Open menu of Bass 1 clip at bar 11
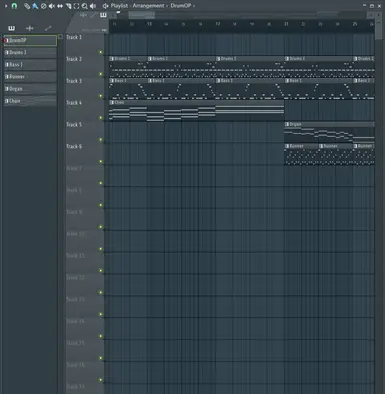Screen dimensions: 385x394 pyautogui.click(x=112, y=81)
